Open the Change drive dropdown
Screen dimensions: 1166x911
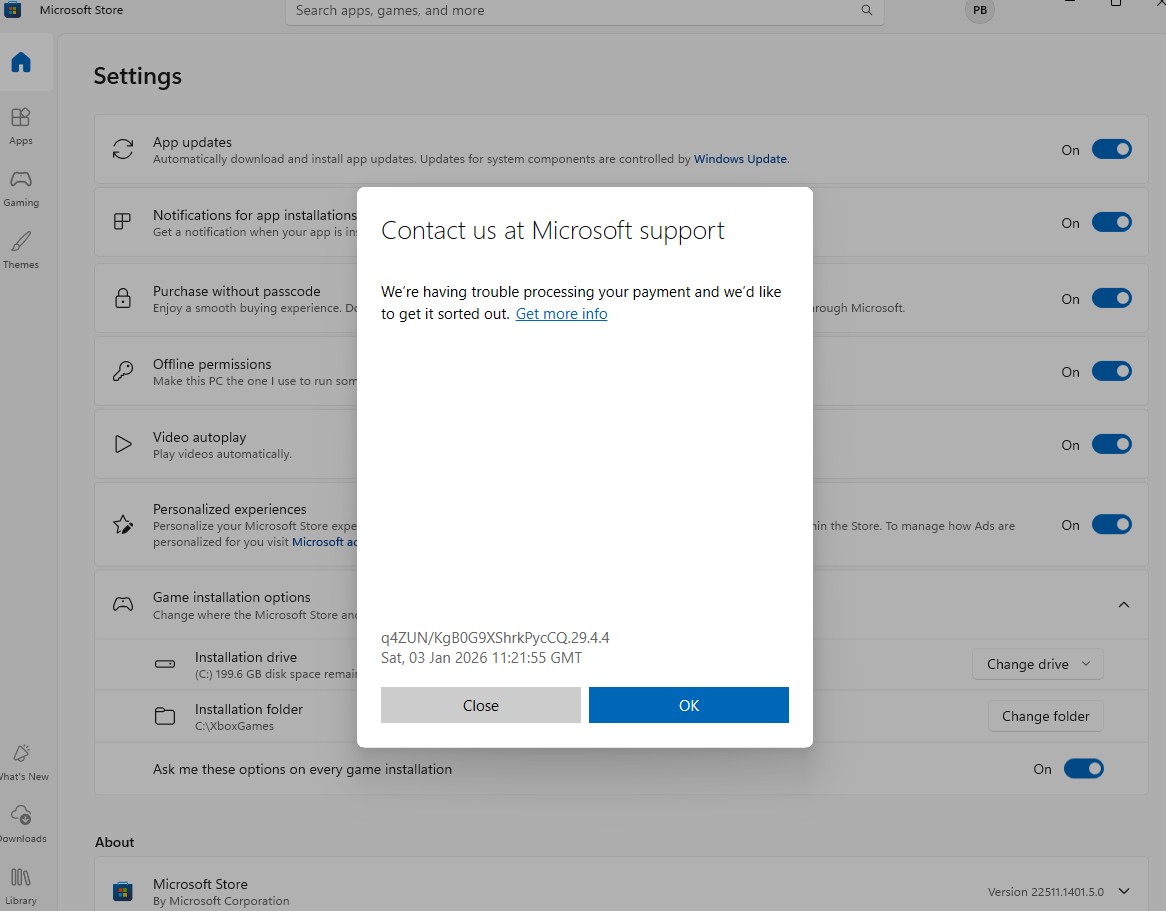[1037, 664]
